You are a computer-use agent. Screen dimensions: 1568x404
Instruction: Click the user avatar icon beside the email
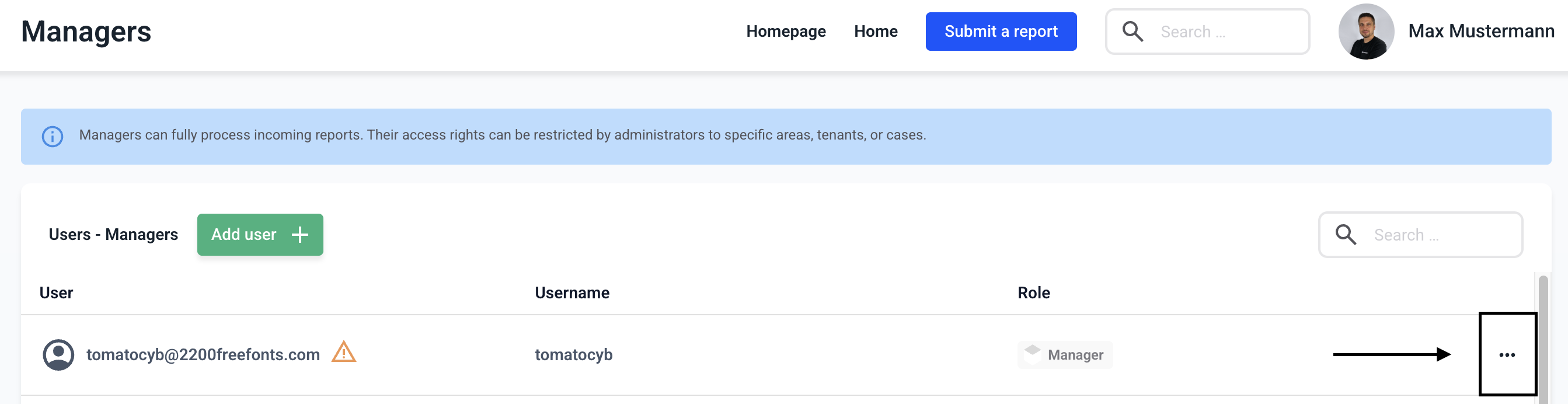(x=58, y=355)
